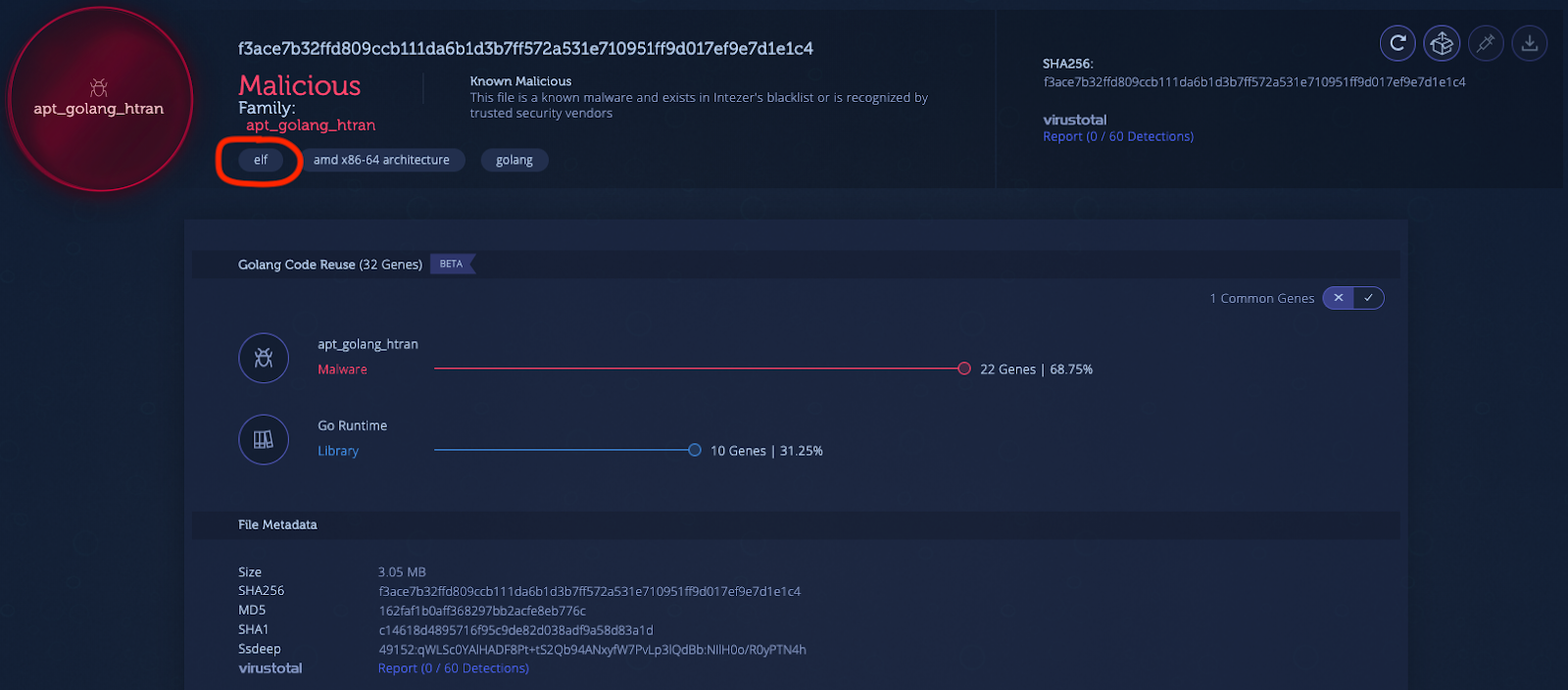The width and height of the screenshot is (1568, 690).
Task: Click the syringe icon
Action: pyautogui.click(x=1486, y=43)
